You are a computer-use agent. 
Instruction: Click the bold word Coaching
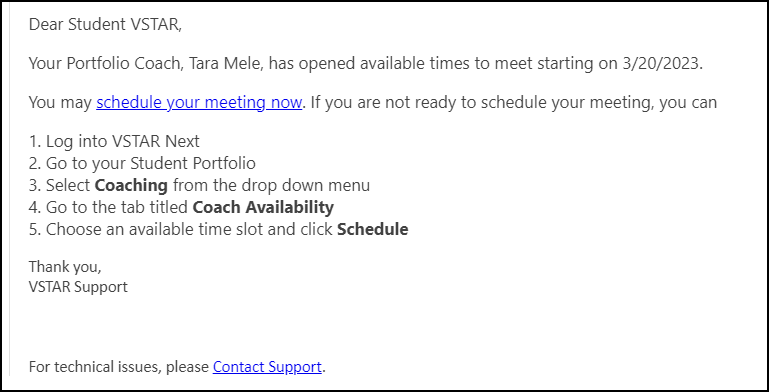coord(131,185)
